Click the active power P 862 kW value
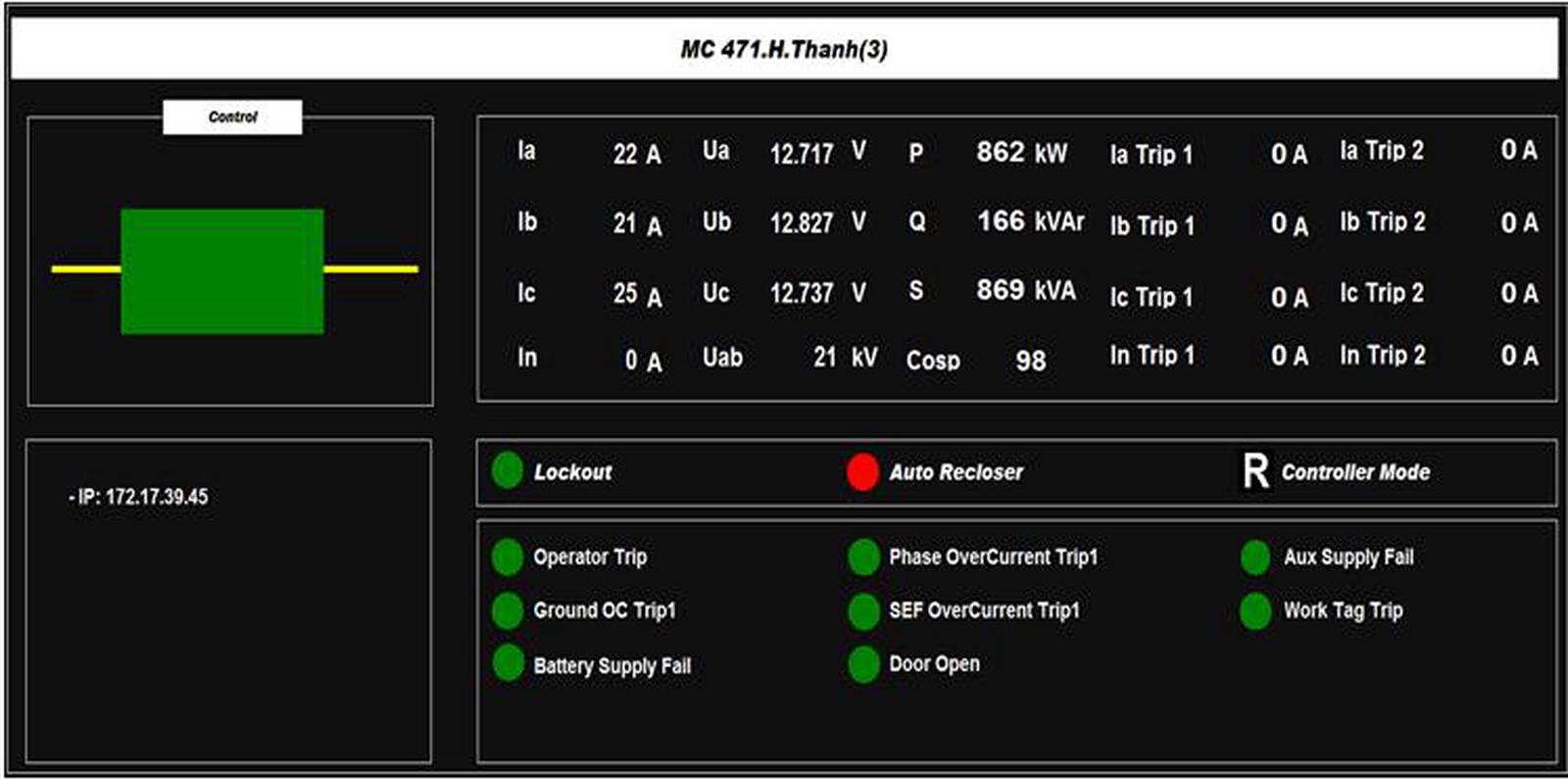 point(1020,153)
